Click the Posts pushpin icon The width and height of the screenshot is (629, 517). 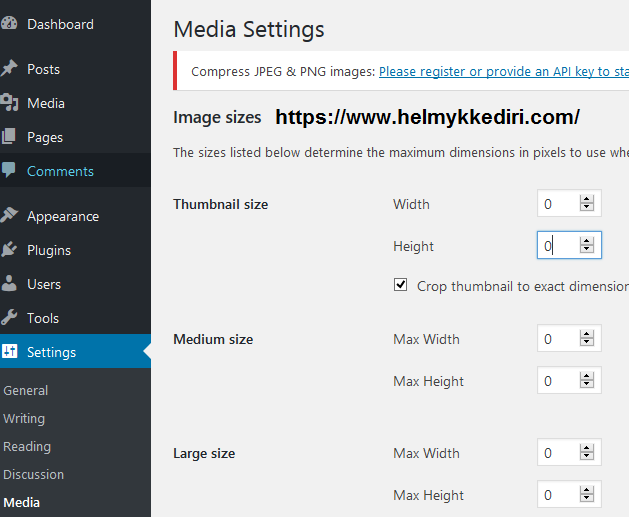pos(10,69)
